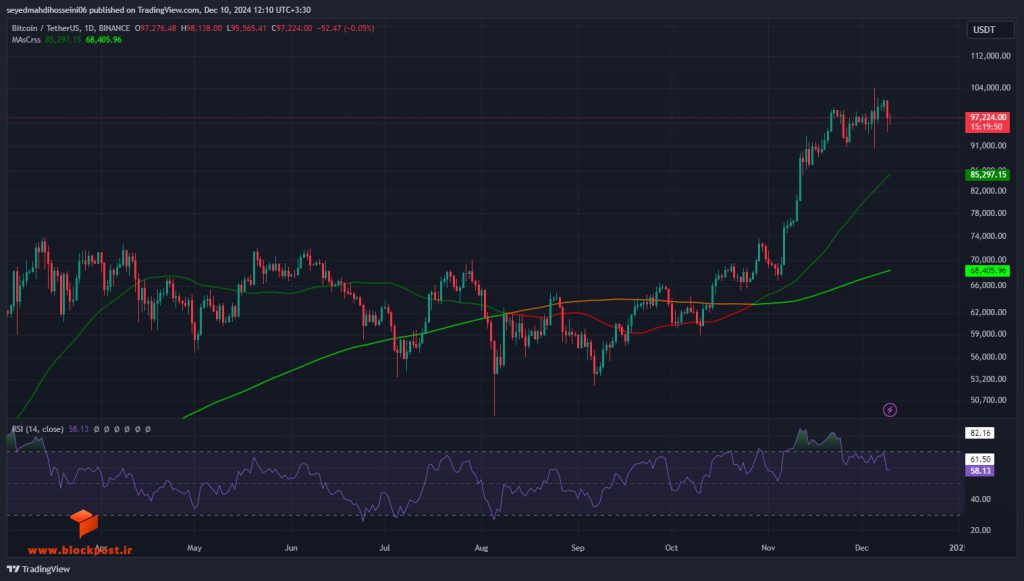Click the 58.13 value beside RSI legend
1024x581 pixels.
(78, 429)
